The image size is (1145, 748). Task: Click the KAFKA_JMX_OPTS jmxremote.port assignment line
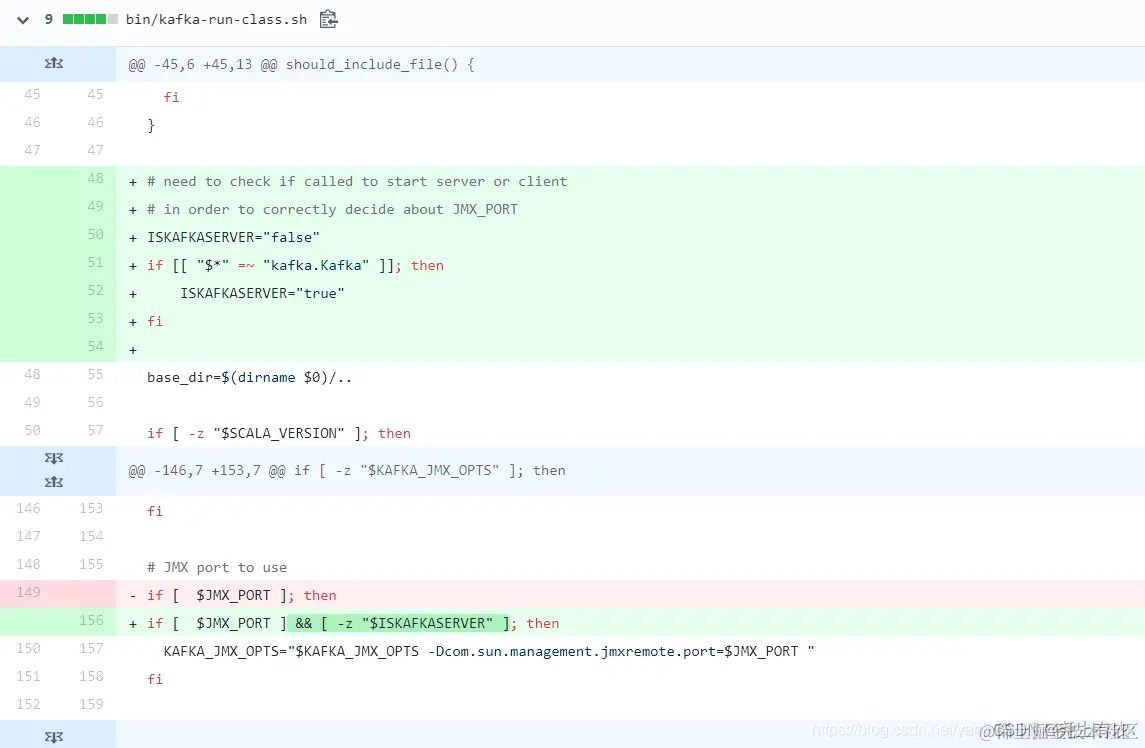[x=489, y=652]
